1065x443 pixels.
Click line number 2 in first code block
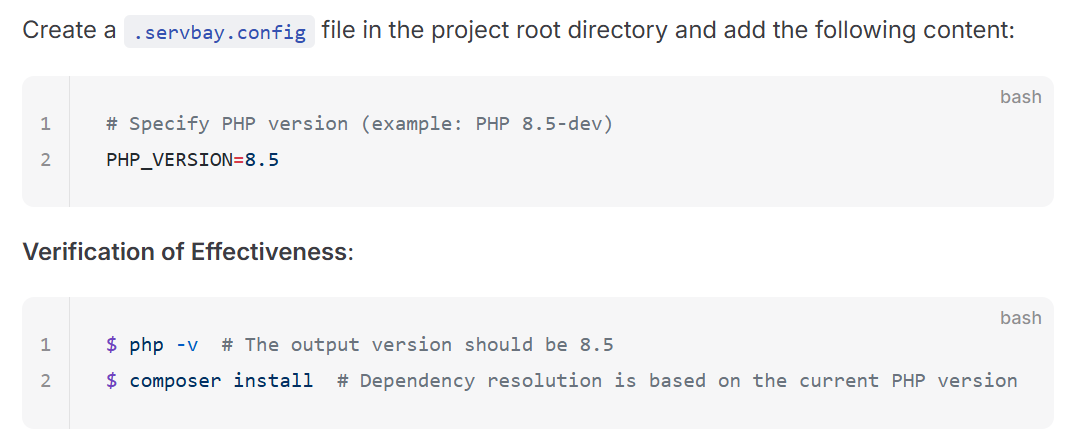point(46,160)
